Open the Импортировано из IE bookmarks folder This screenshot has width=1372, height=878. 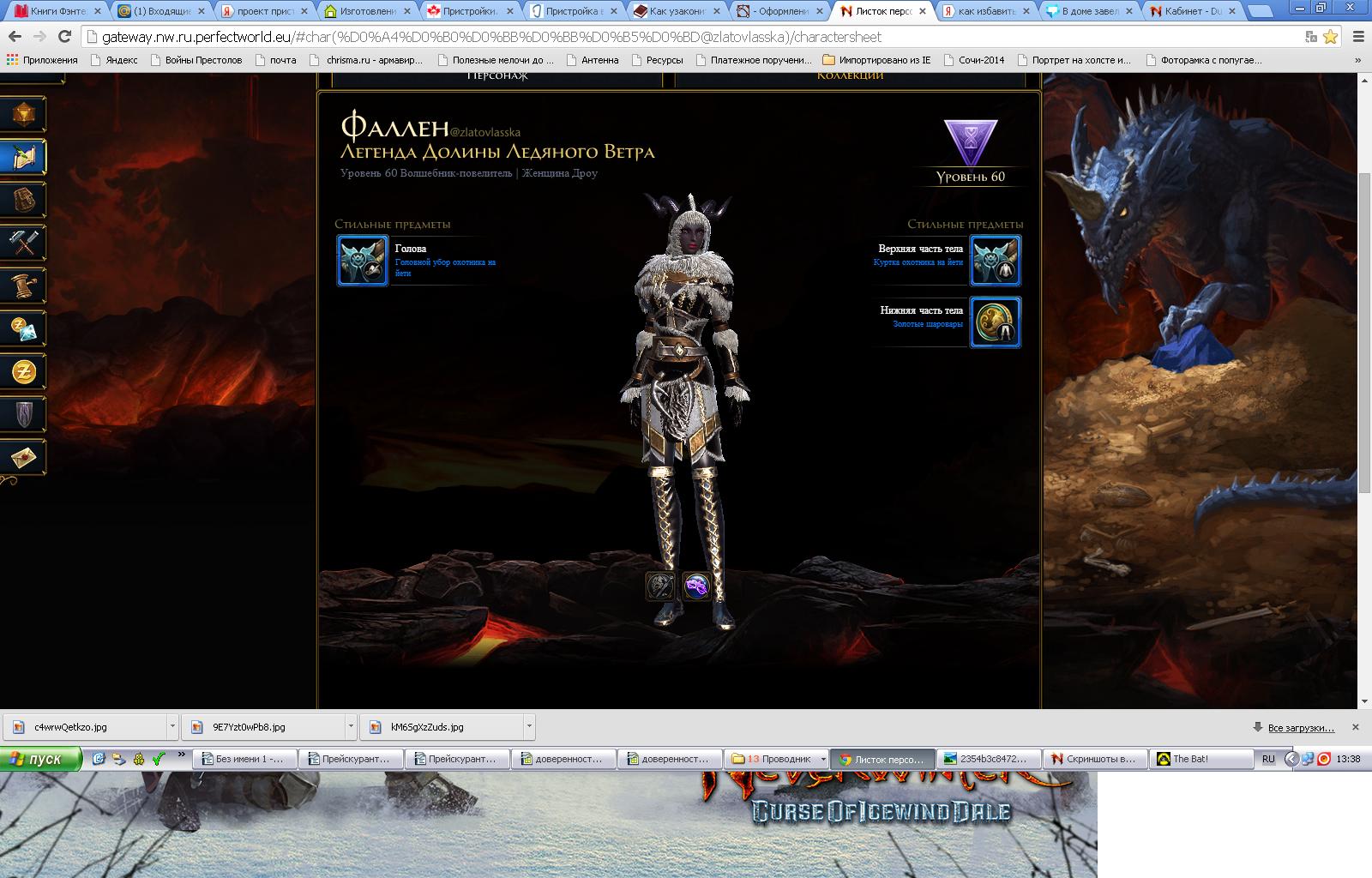pyautogui.click(x=876, y=60)
